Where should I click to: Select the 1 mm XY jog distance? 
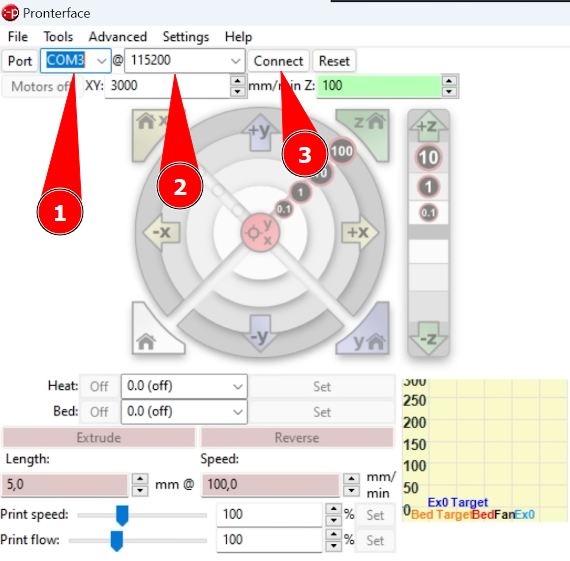[x=300, y=192]
